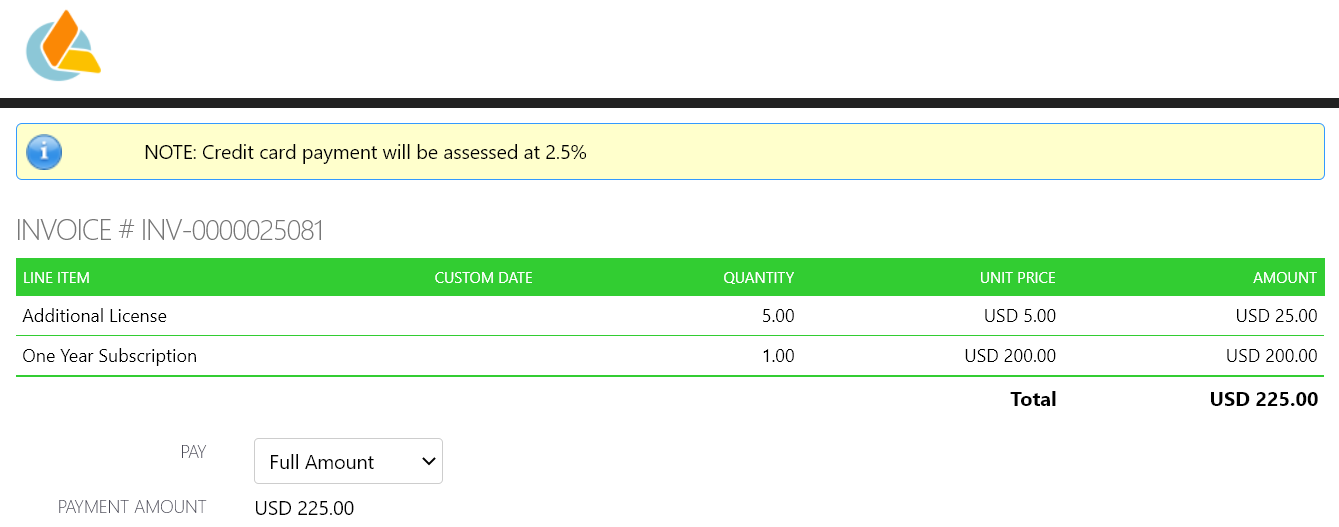
Task: Click the blue info icon in the note
Action: [44, 152]
